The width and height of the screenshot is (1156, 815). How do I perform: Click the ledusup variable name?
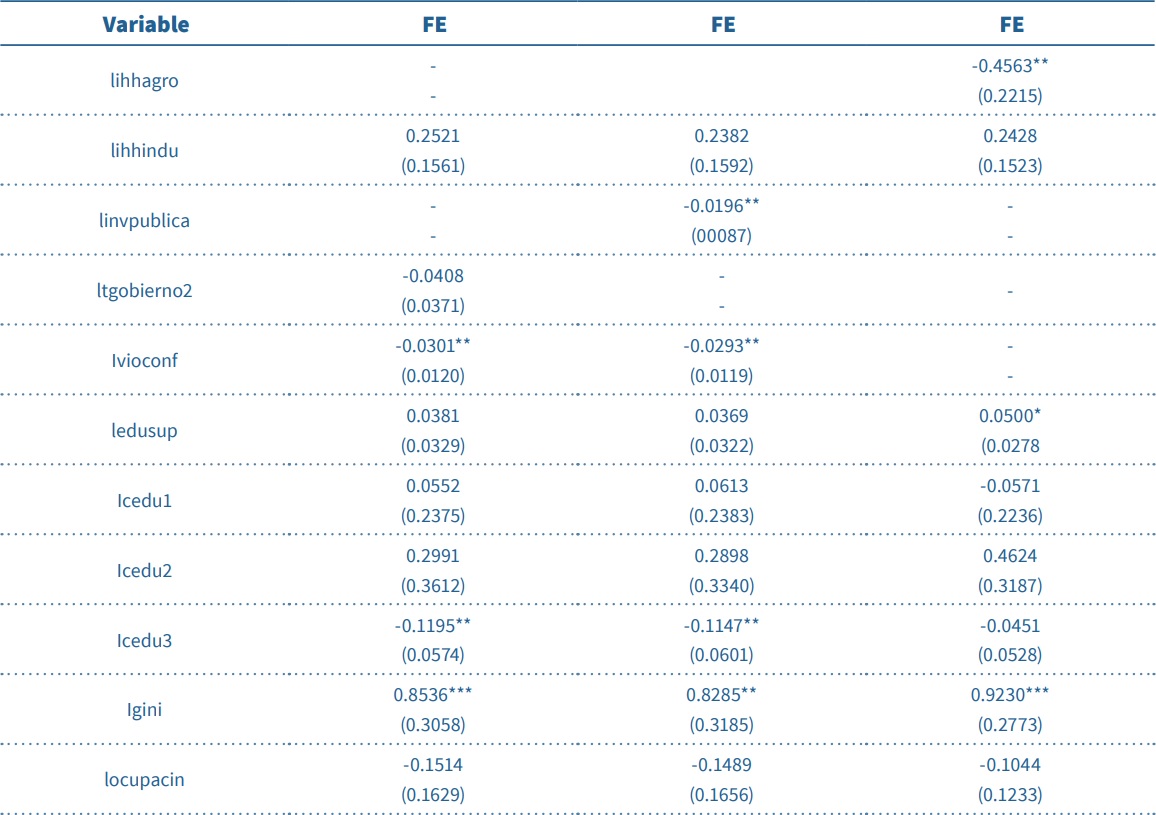pyautogui.click(x=145, y=431)
